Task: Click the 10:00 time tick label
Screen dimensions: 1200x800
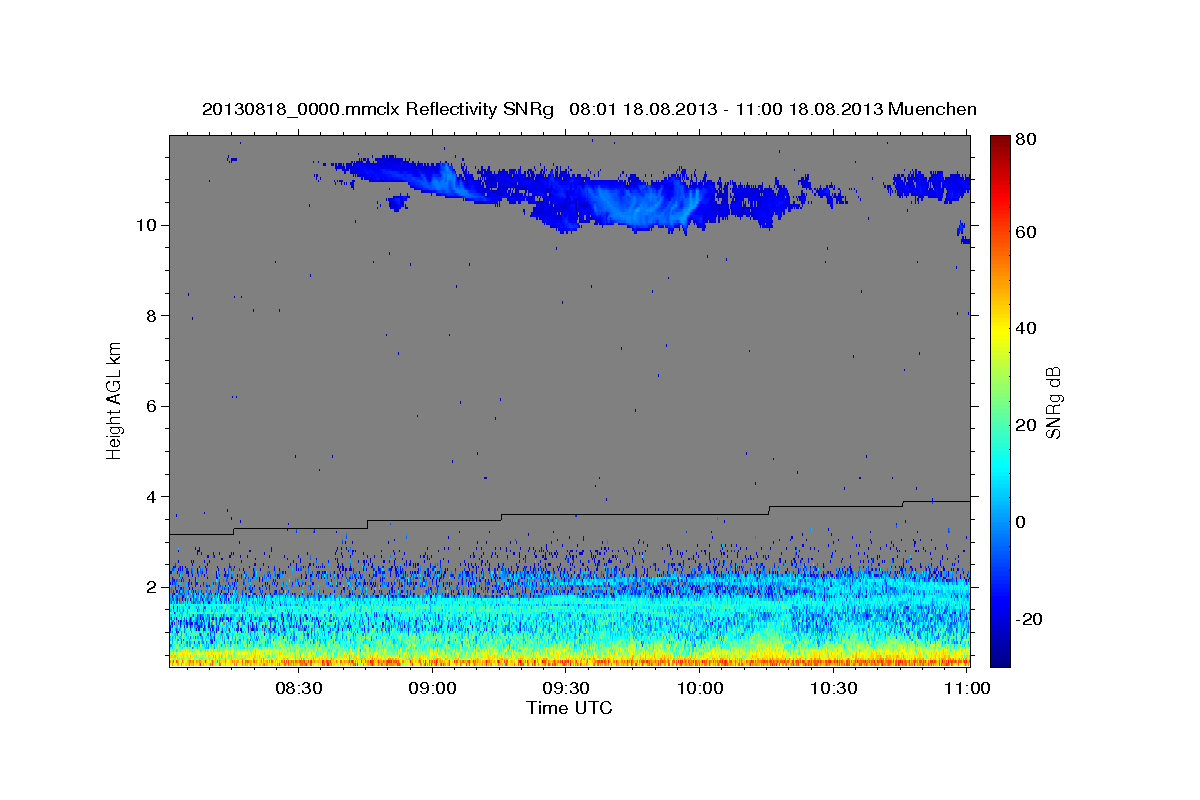Action: coord(700,688)
